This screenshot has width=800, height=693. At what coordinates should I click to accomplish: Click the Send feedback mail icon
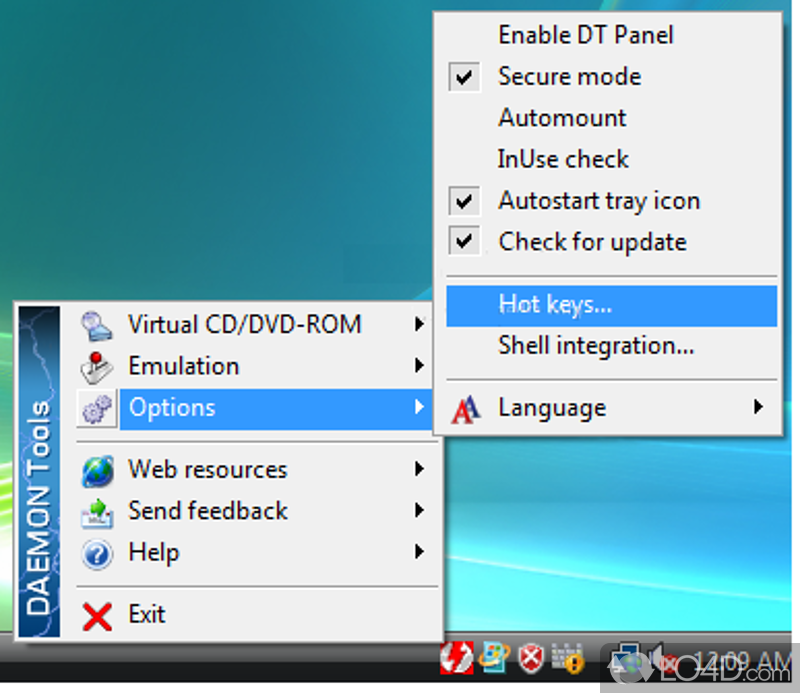(x=97, y=512)
